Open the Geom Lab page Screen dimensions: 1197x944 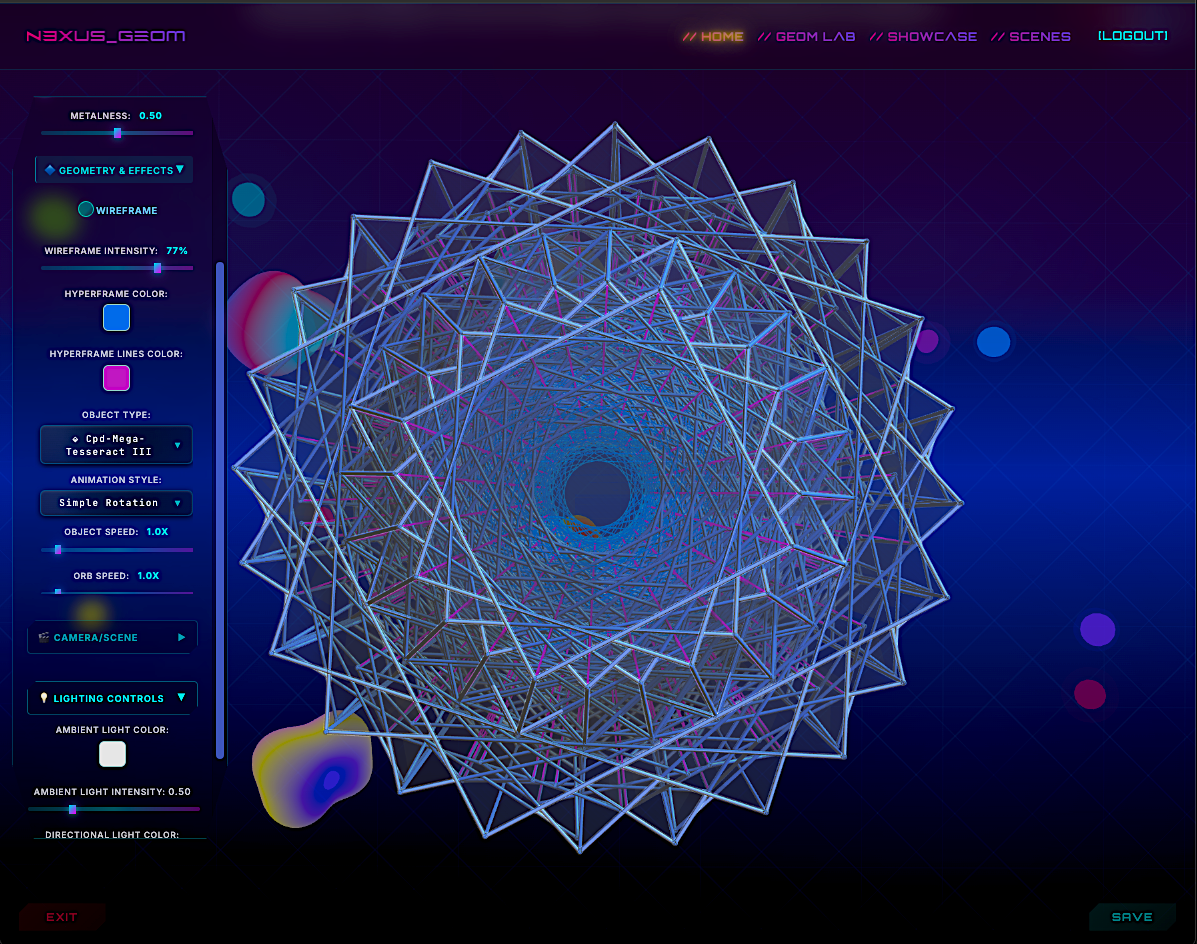tap(807, 36)
